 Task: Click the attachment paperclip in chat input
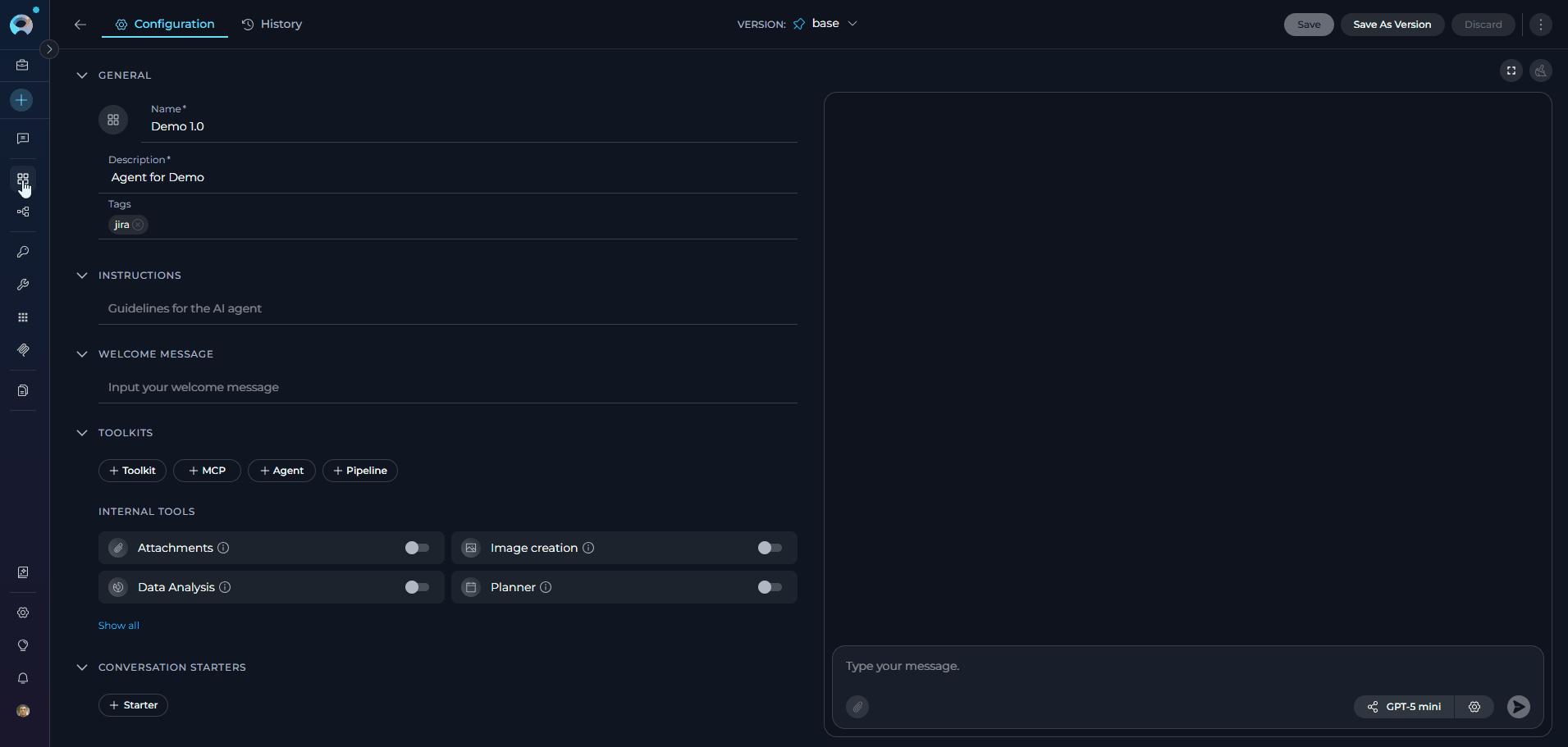pos(857,707)
